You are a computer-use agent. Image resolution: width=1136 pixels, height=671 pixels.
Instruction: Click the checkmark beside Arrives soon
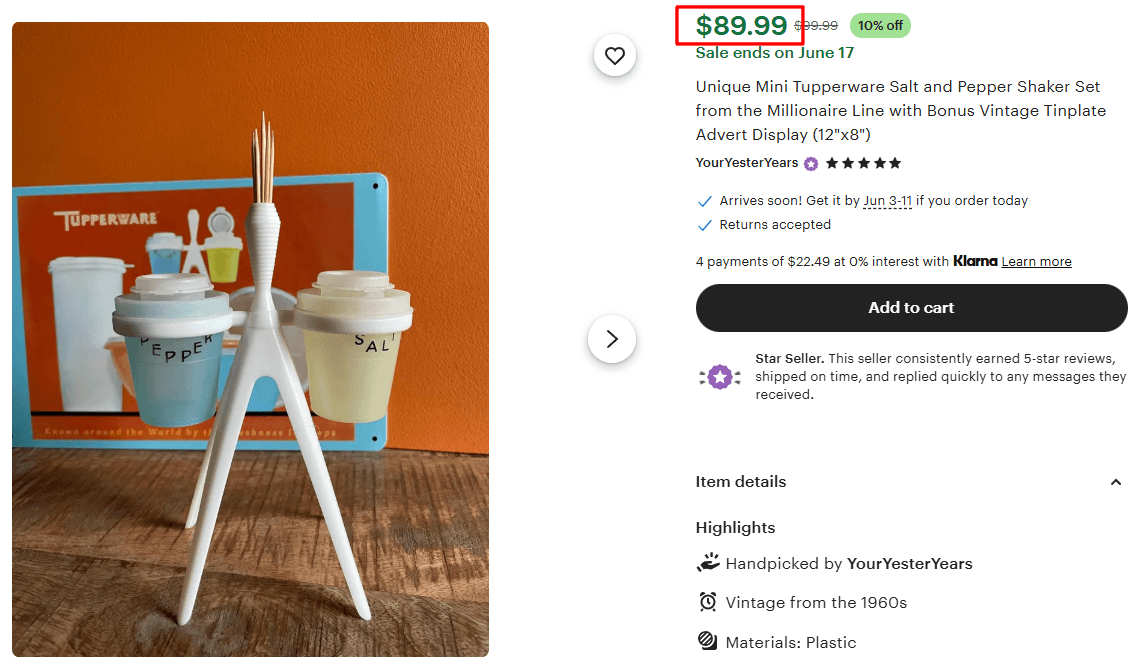pos(704,200)
